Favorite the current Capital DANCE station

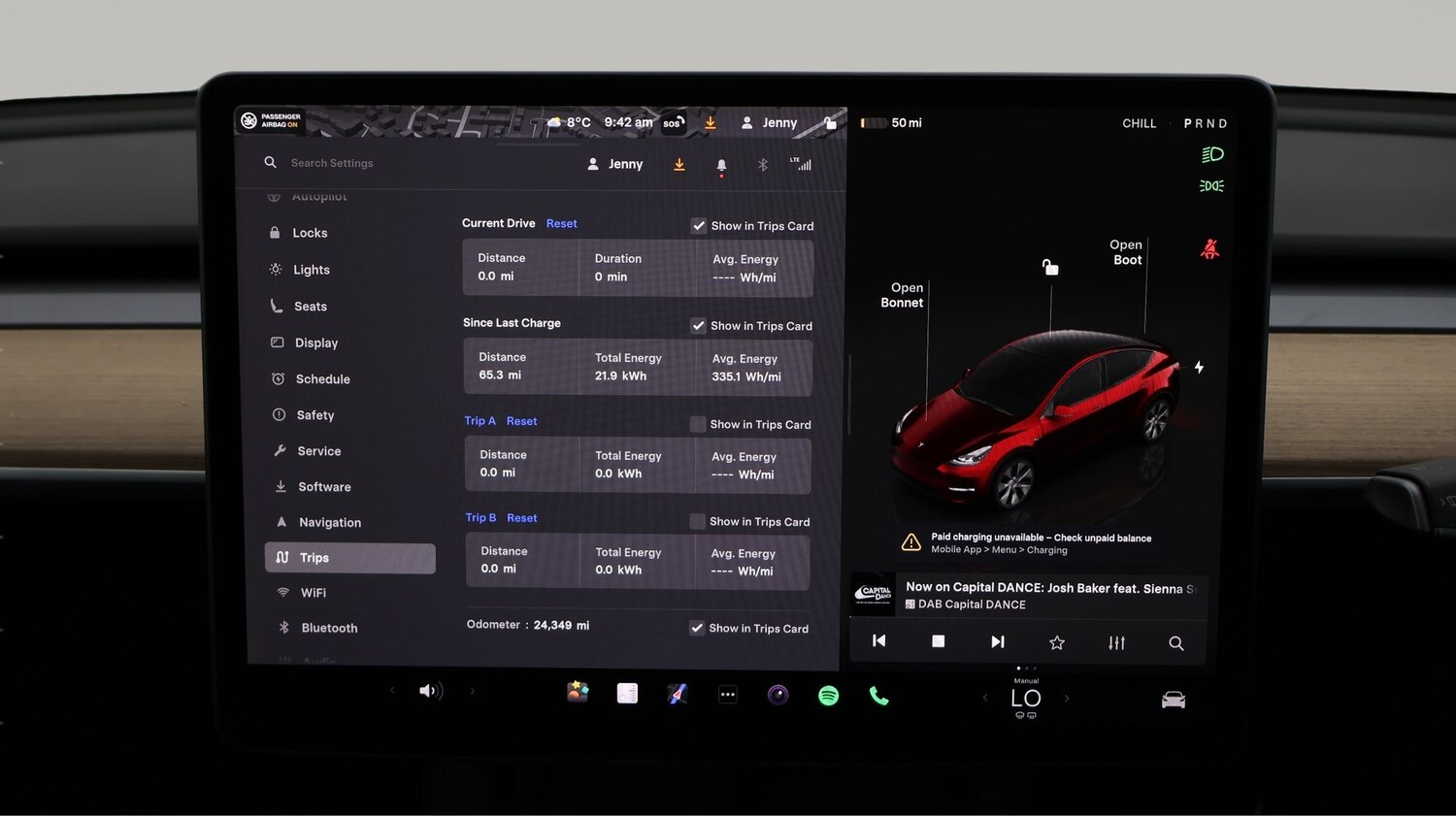tap(1056, 641)
